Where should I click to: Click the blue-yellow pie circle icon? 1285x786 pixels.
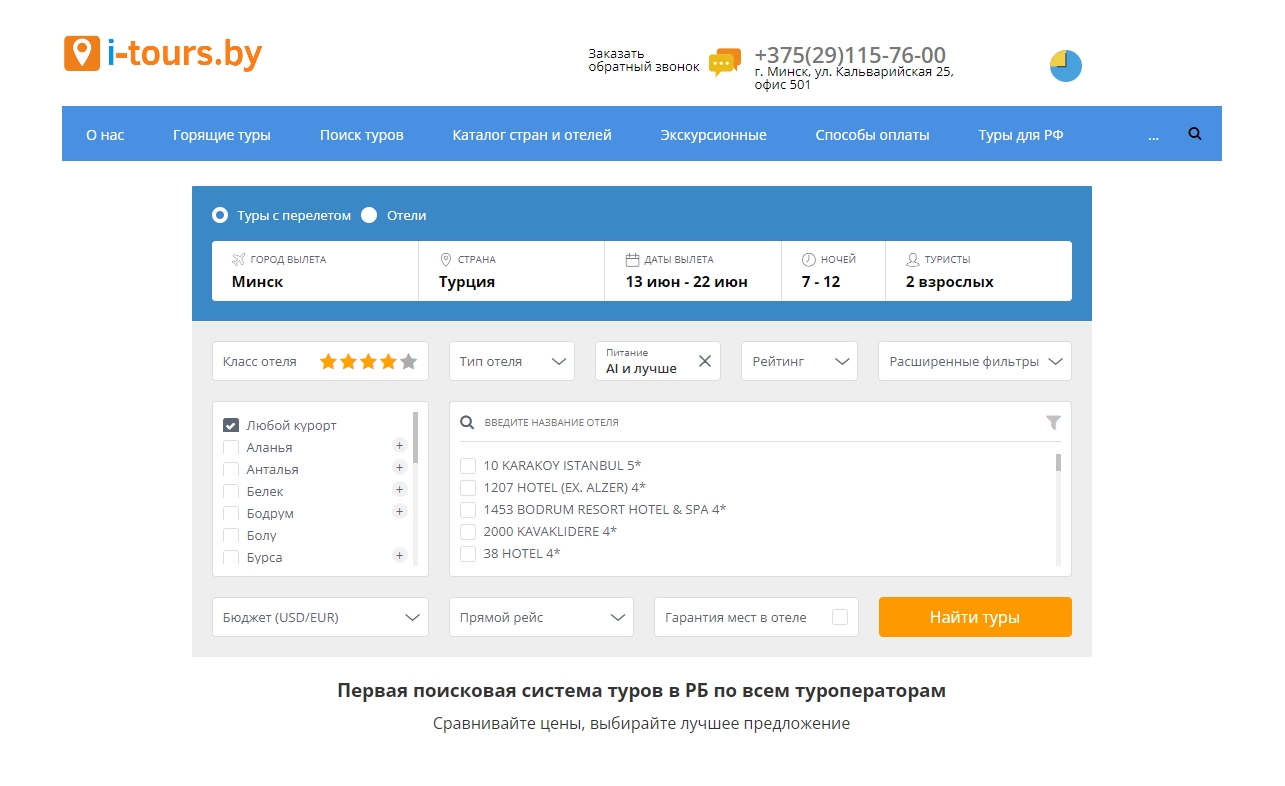[x=1066, y=66]
